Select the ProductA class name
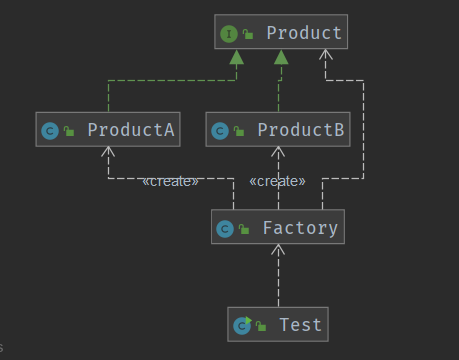Screen dimensions: 459x360 [x=131, y=130]
